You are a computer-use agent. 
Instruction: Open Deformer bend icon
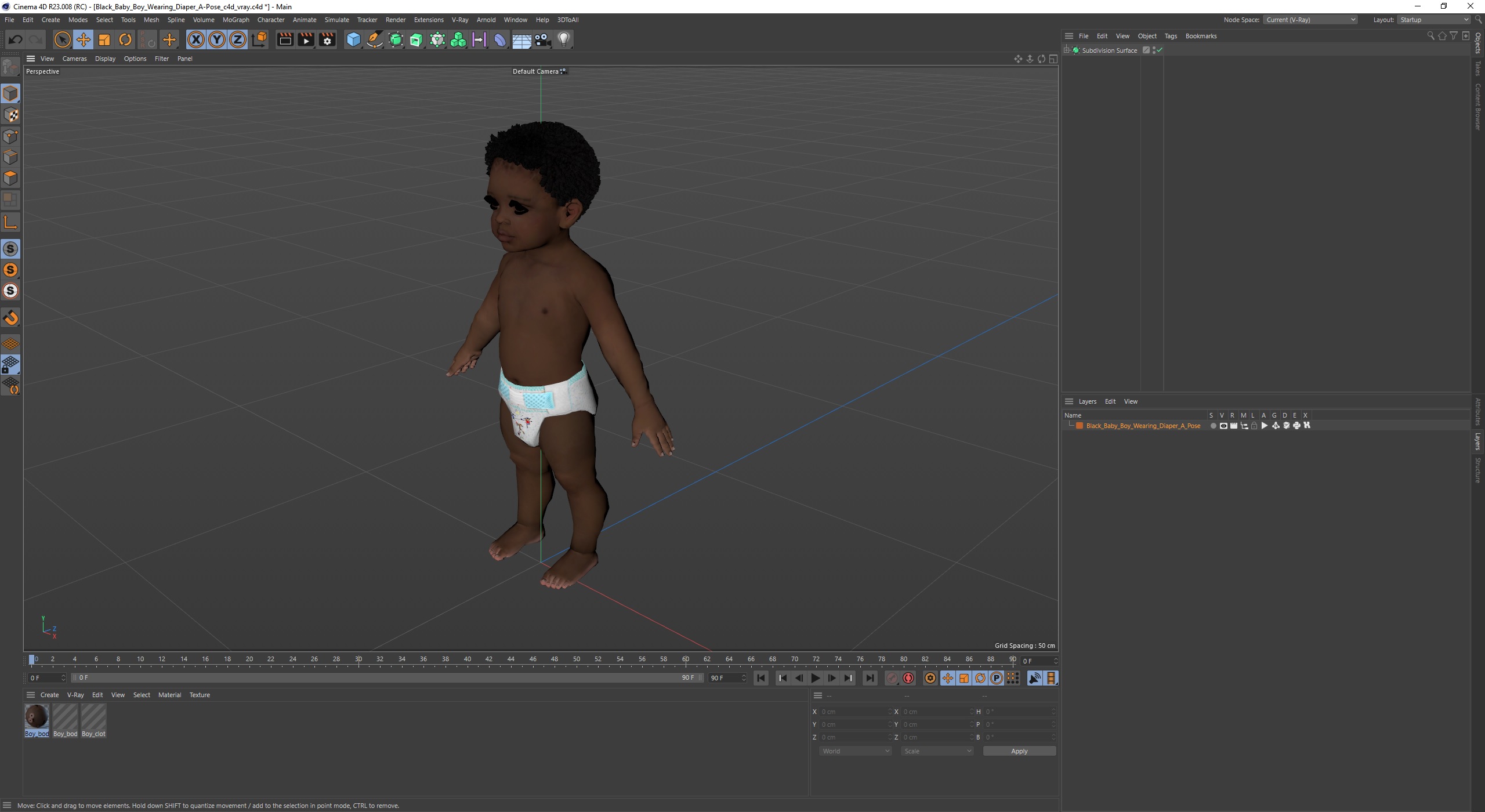tap(500, 39)
